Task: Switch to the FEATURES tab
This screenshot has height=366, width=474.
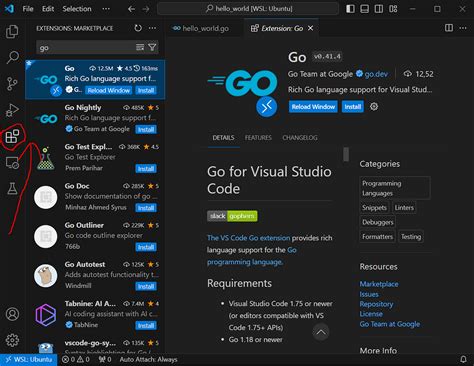Action: [x=258, y=138]
